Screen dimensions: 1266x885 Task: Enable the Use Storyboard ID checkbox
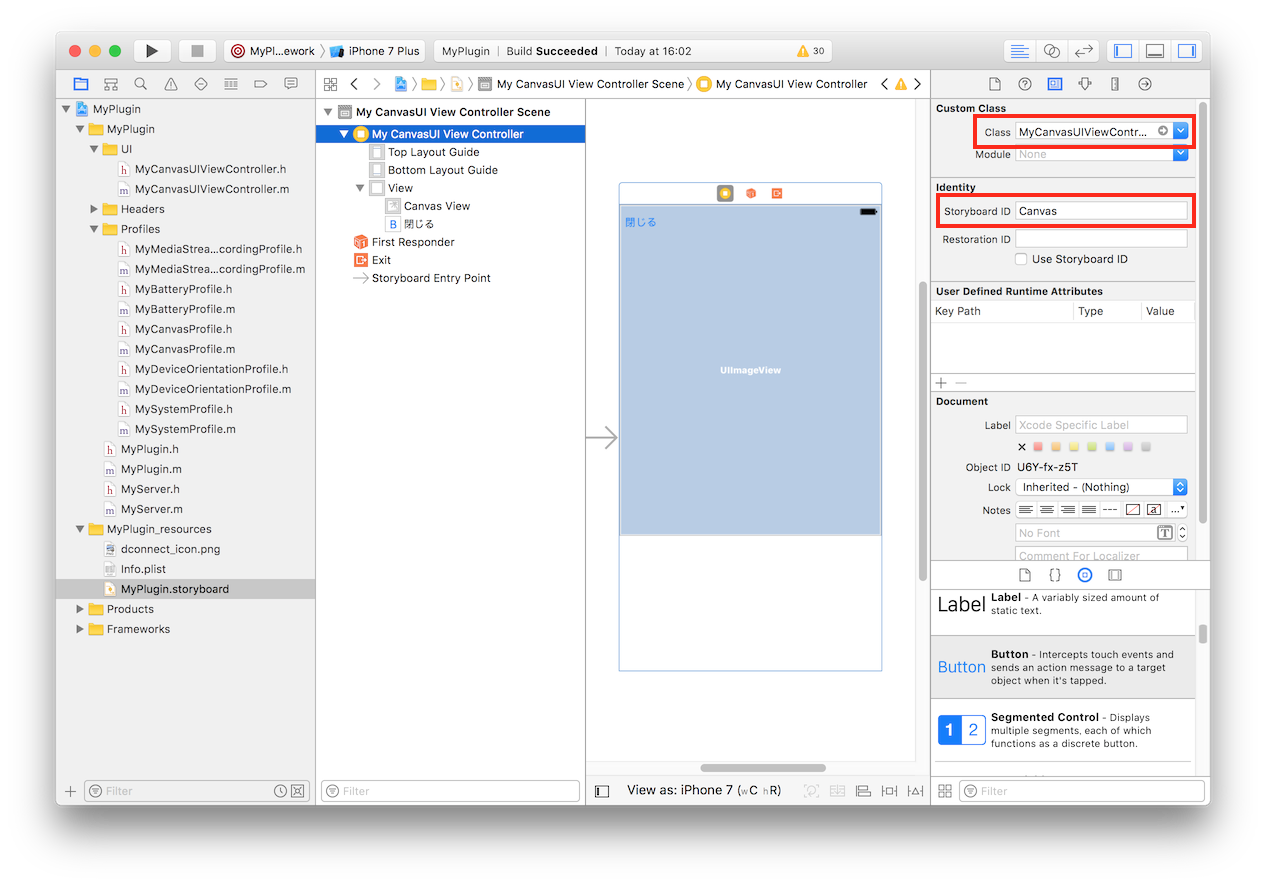tap(1021, 259)
